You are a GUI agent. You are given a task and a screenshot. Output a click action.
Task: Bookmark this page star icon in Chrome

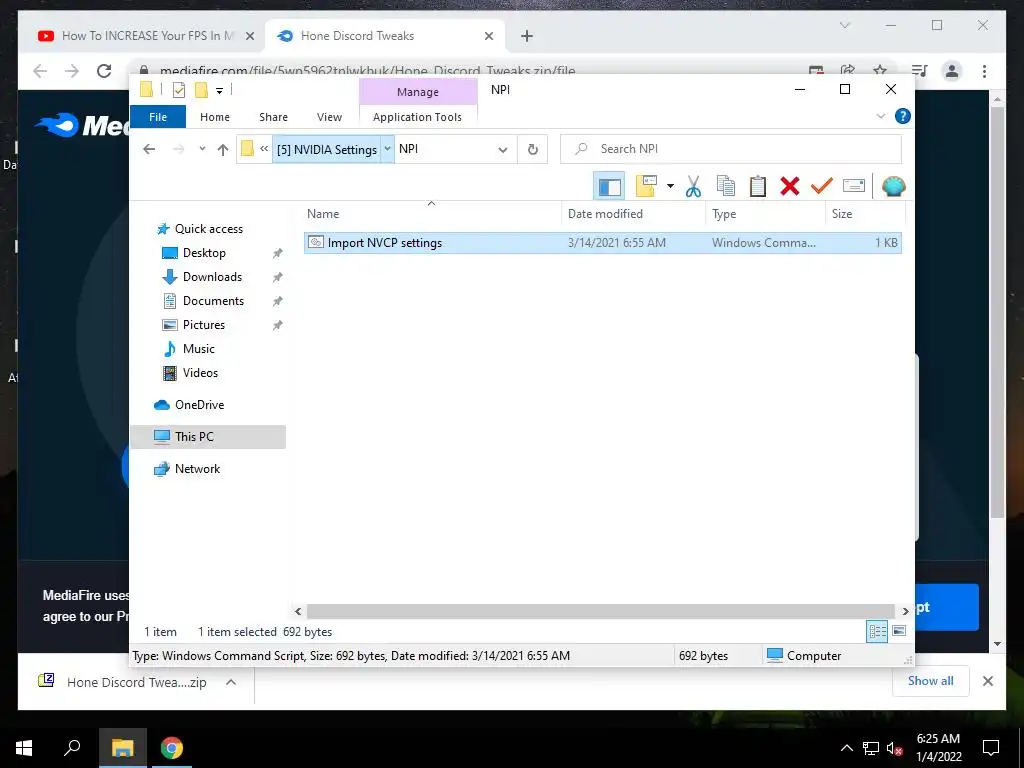(880, 70)
